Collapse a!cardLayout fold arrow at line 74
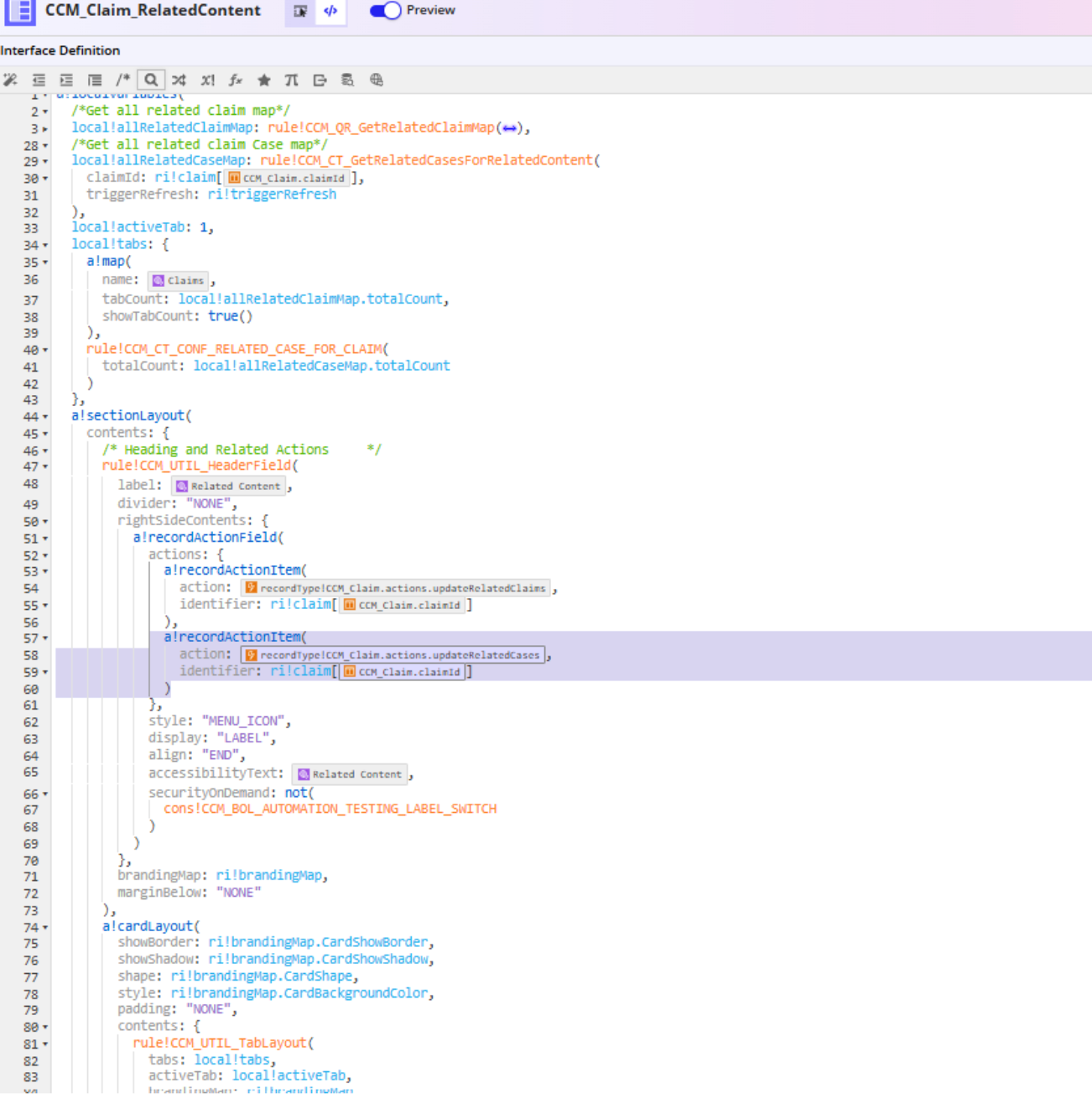Image resolution: width=1092 pixels, height=1109 pixels. (45, 928)
